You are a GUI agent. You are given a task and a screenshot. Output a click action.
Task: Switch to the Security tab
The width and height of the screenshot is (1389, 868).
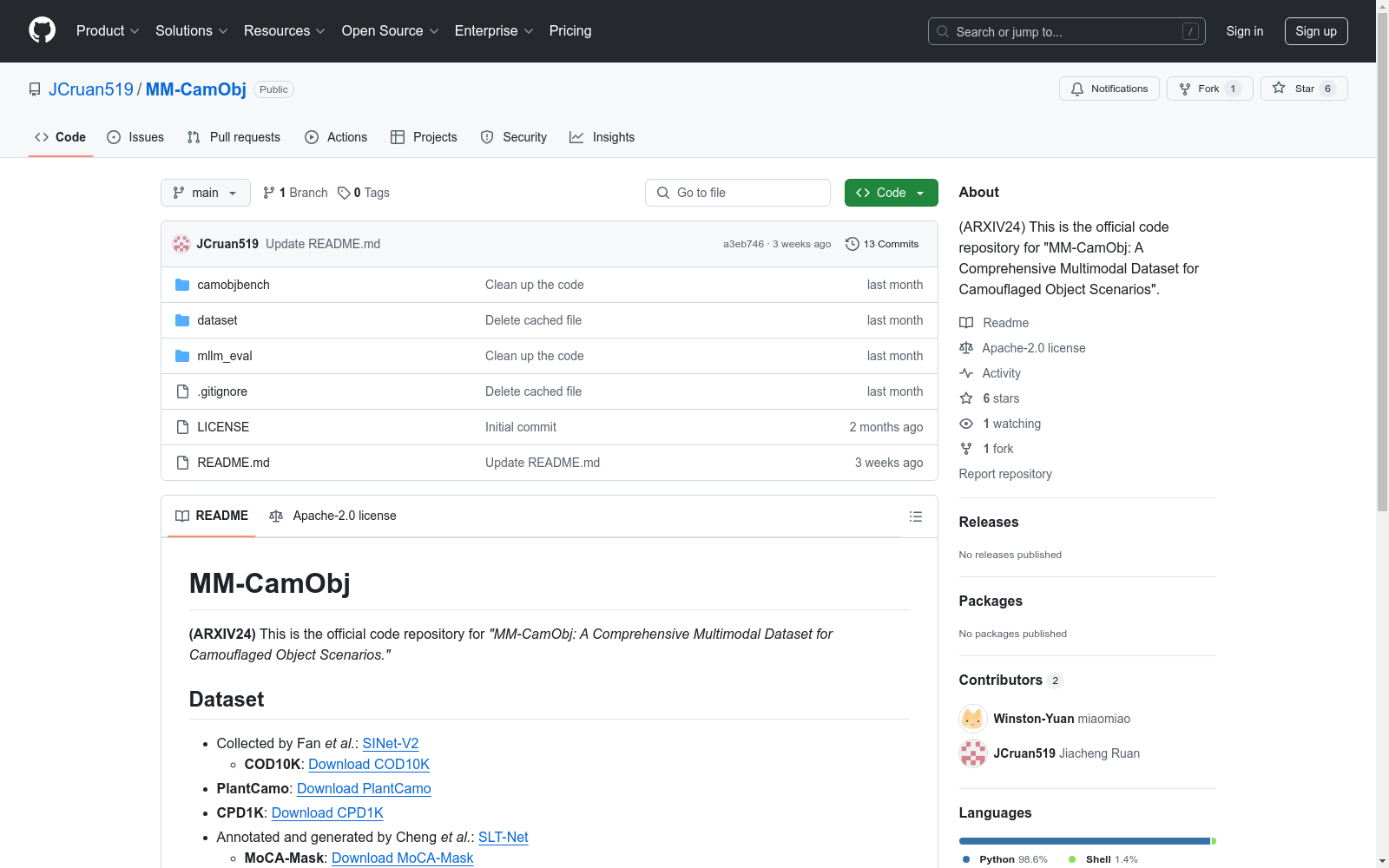(514, 137)
